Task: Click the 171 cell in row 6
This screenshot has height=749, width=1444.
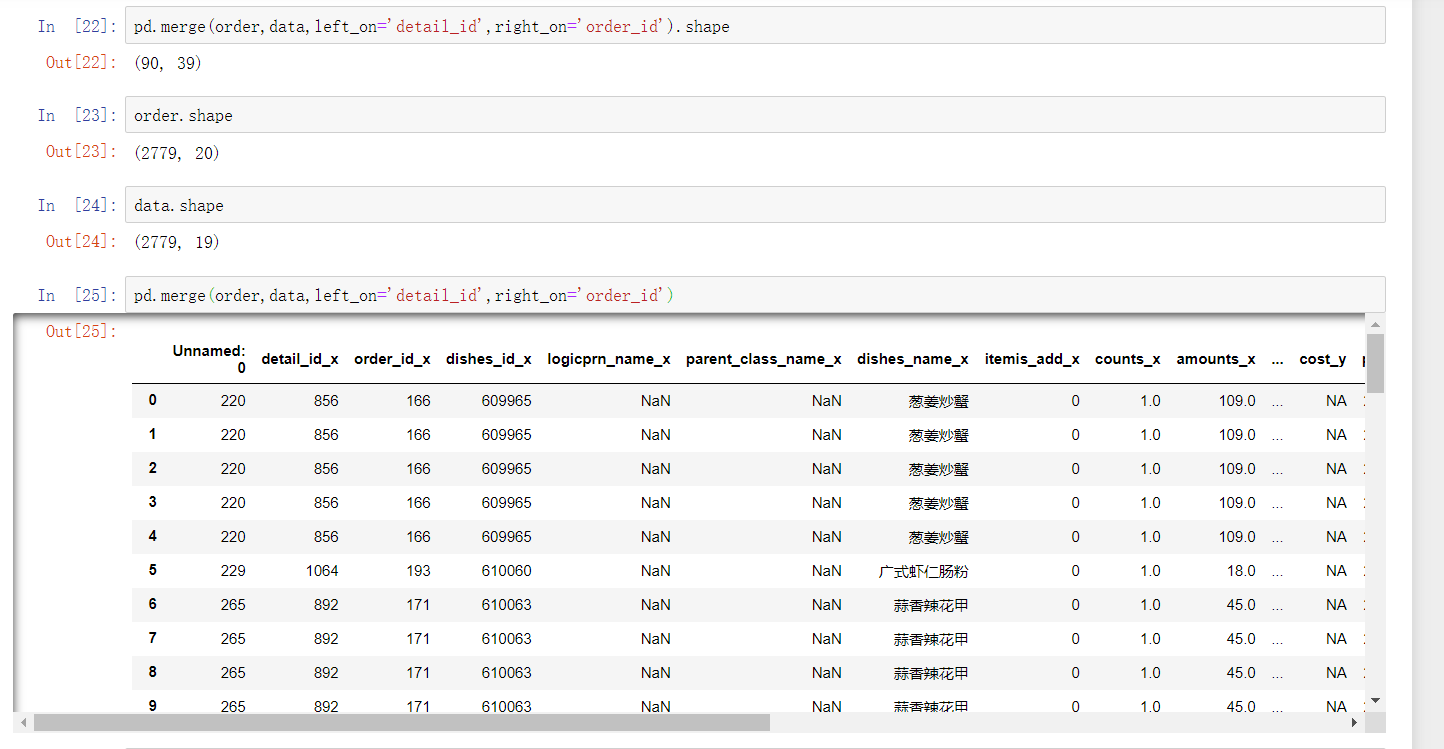Action: coord(418,605)
